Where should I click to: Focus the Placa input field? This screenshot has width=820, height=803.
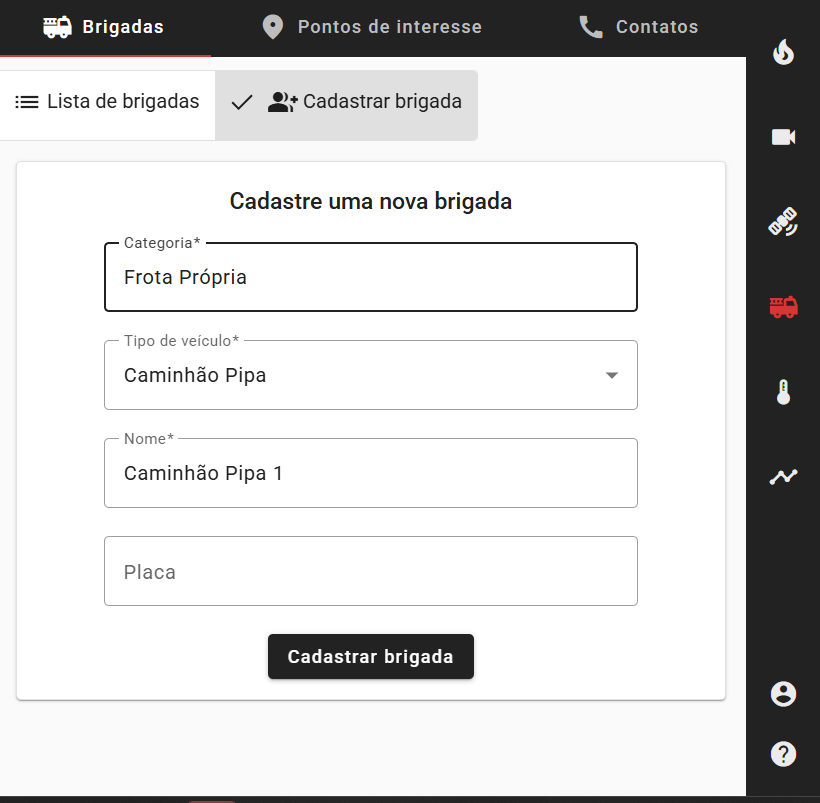(371, 571)
